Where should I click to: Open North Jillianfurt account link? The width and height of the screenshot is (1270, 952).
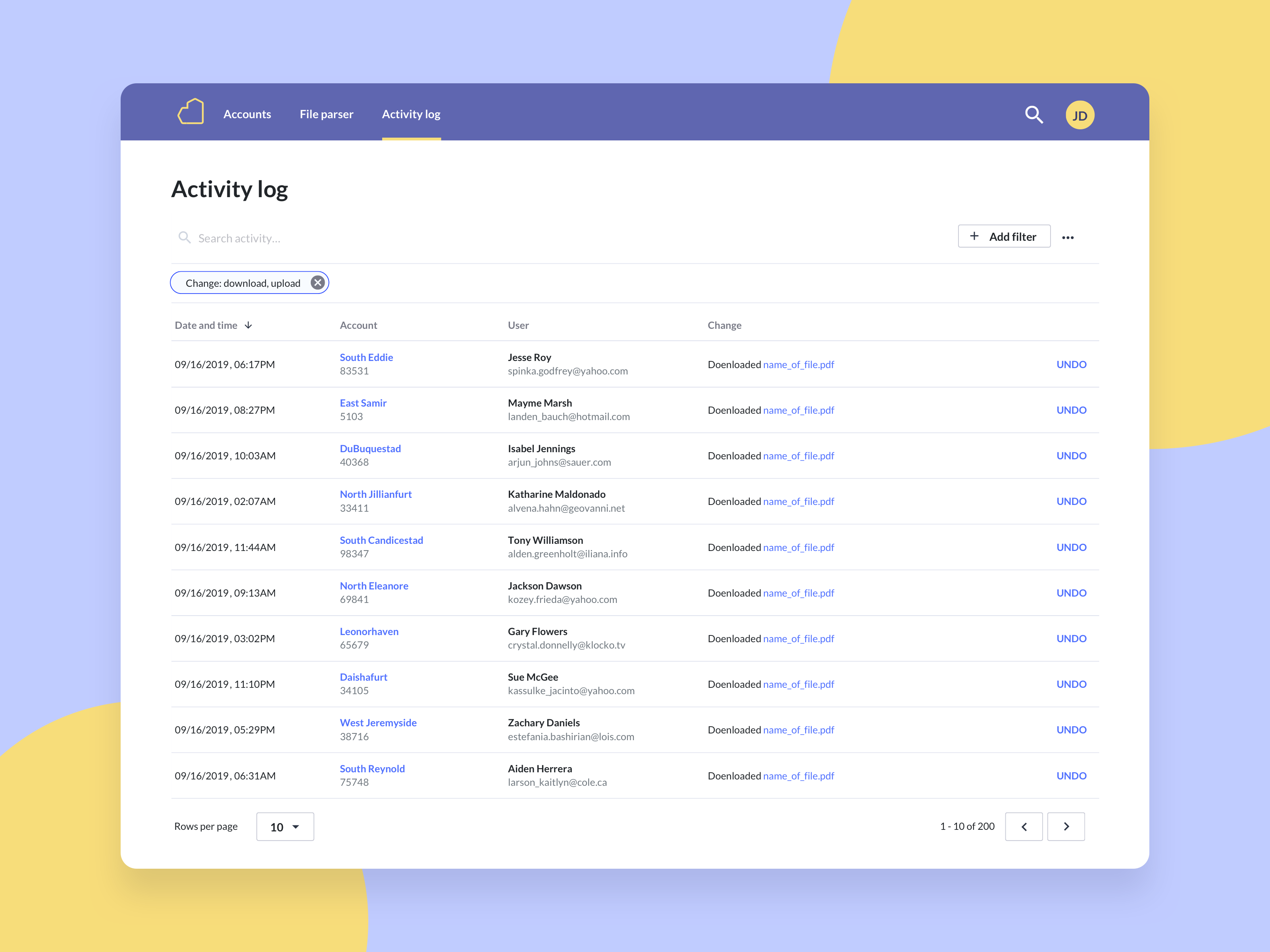375,494
